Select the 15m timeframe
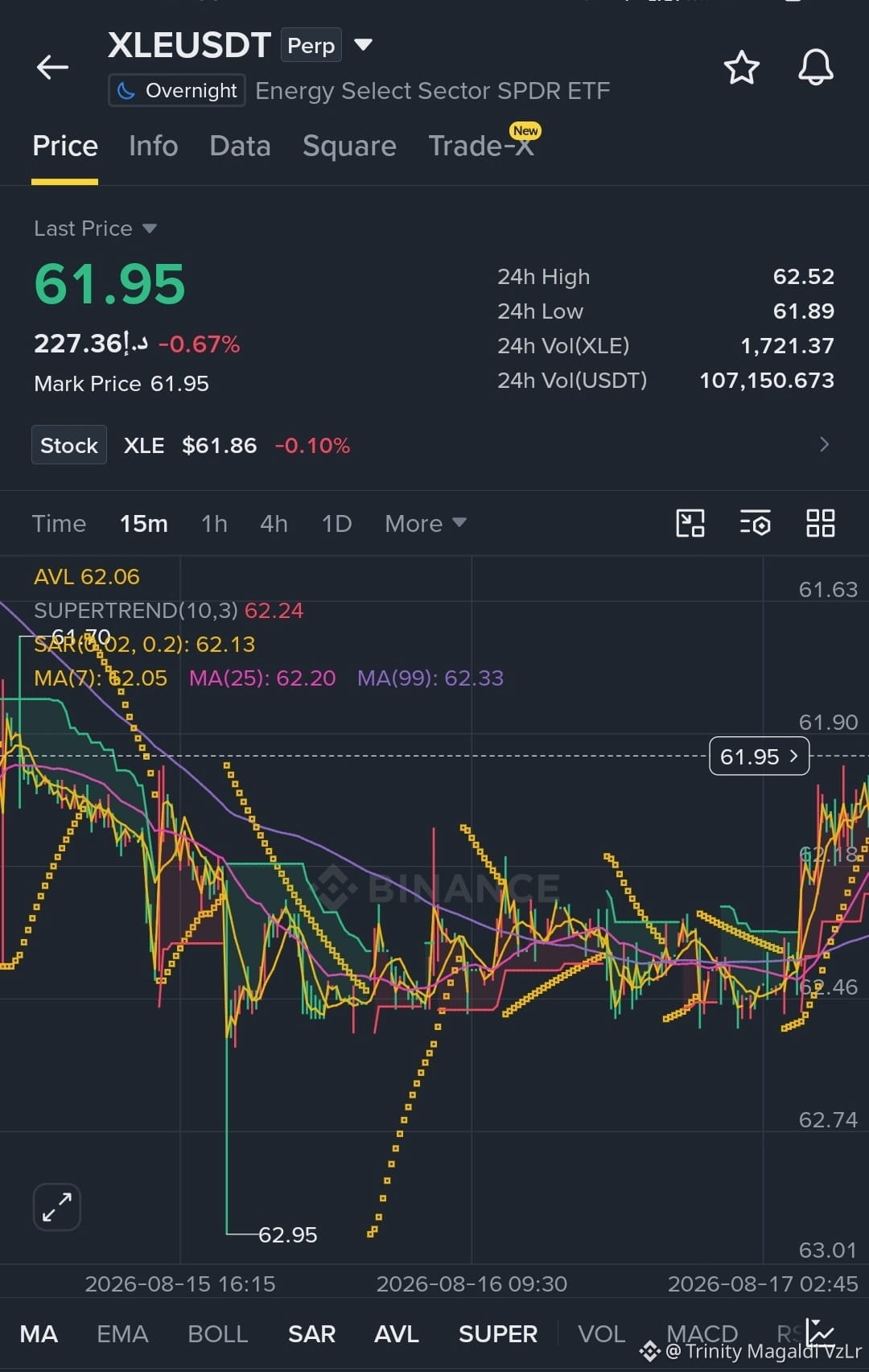This screenshot has height=1372, width=869. tap(144, 524)
